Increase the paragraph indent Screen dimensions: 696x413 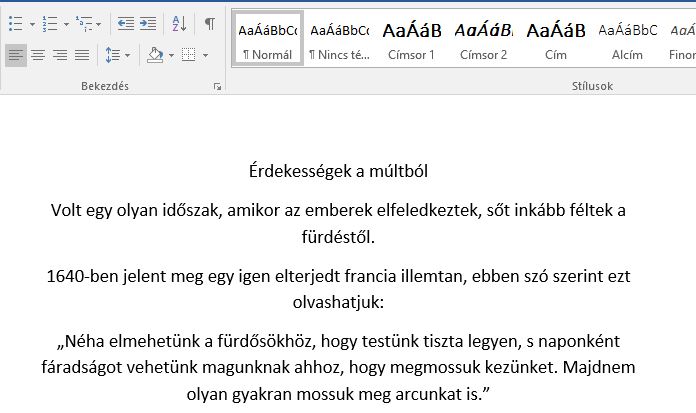coord(148,23)
